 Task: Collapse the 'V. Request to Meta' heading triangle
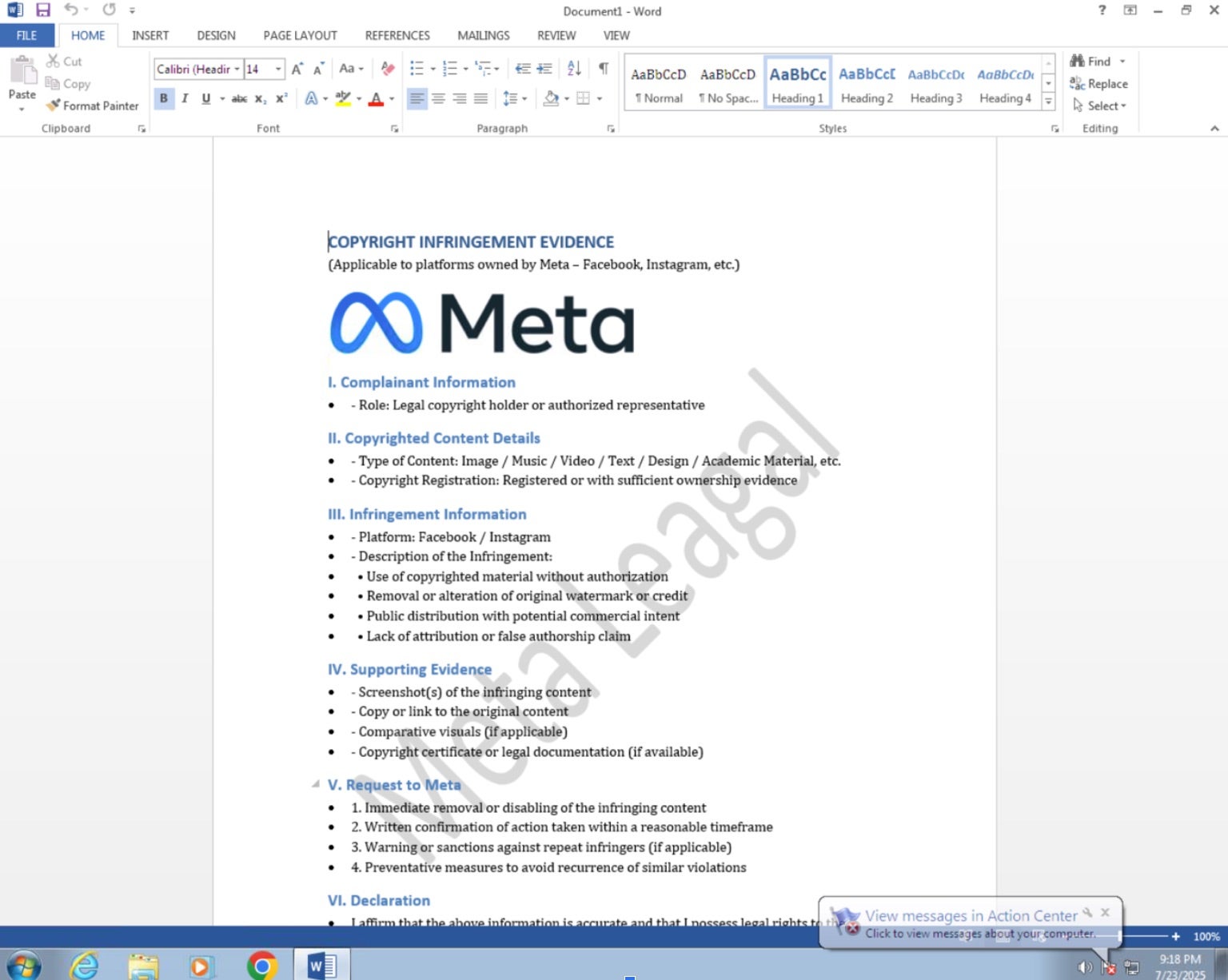coord(316,784)
